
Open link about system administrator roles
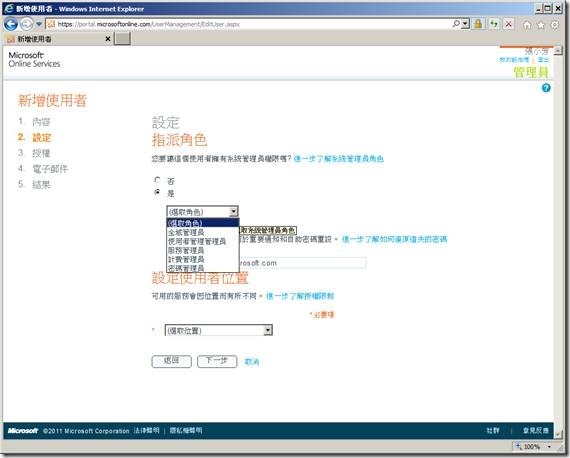338,158
